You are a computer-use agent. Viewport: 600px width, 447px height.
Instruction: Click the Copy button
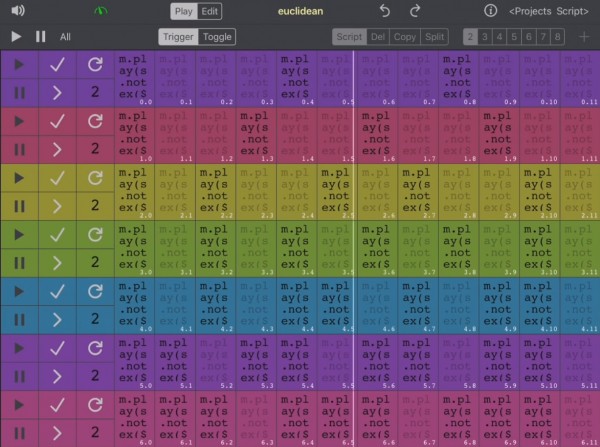(405, 37)
